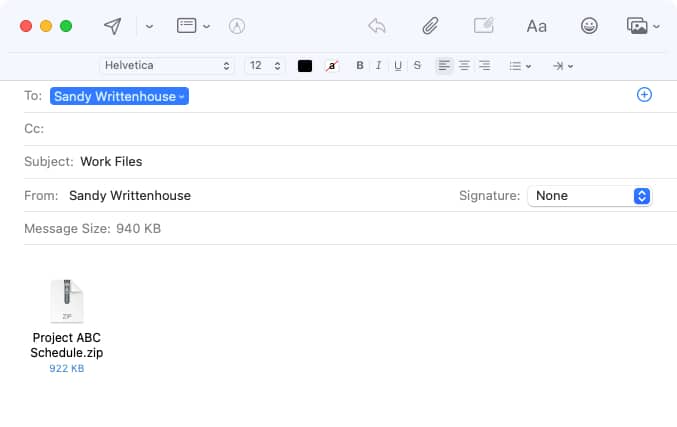Expand photo browser dropdown chevron
The image size is (677, 427).
pos(656,27)
